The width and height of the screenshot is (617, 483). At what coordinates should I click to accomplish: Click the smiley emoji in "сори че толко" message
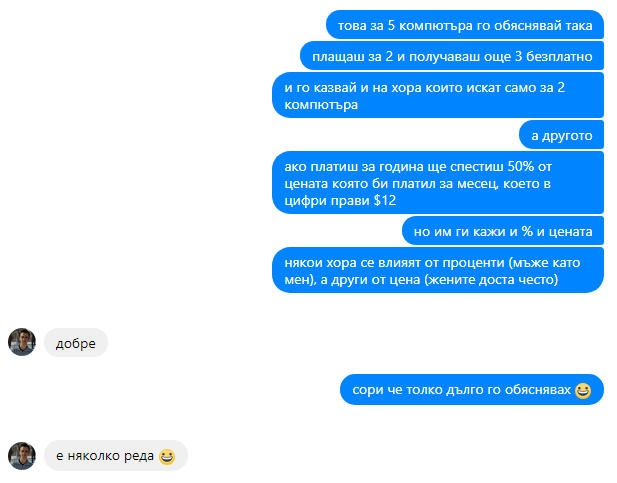point(583,390)
